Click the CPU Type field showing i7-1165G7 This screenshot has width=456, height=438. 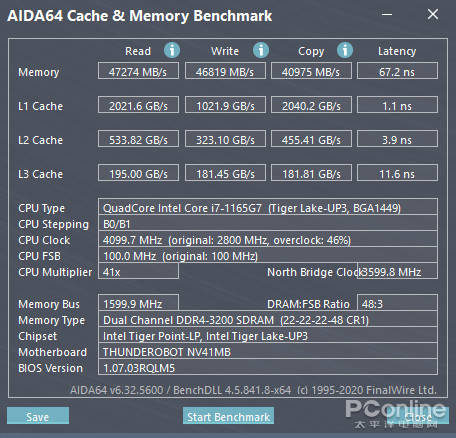tap(268, 207)
